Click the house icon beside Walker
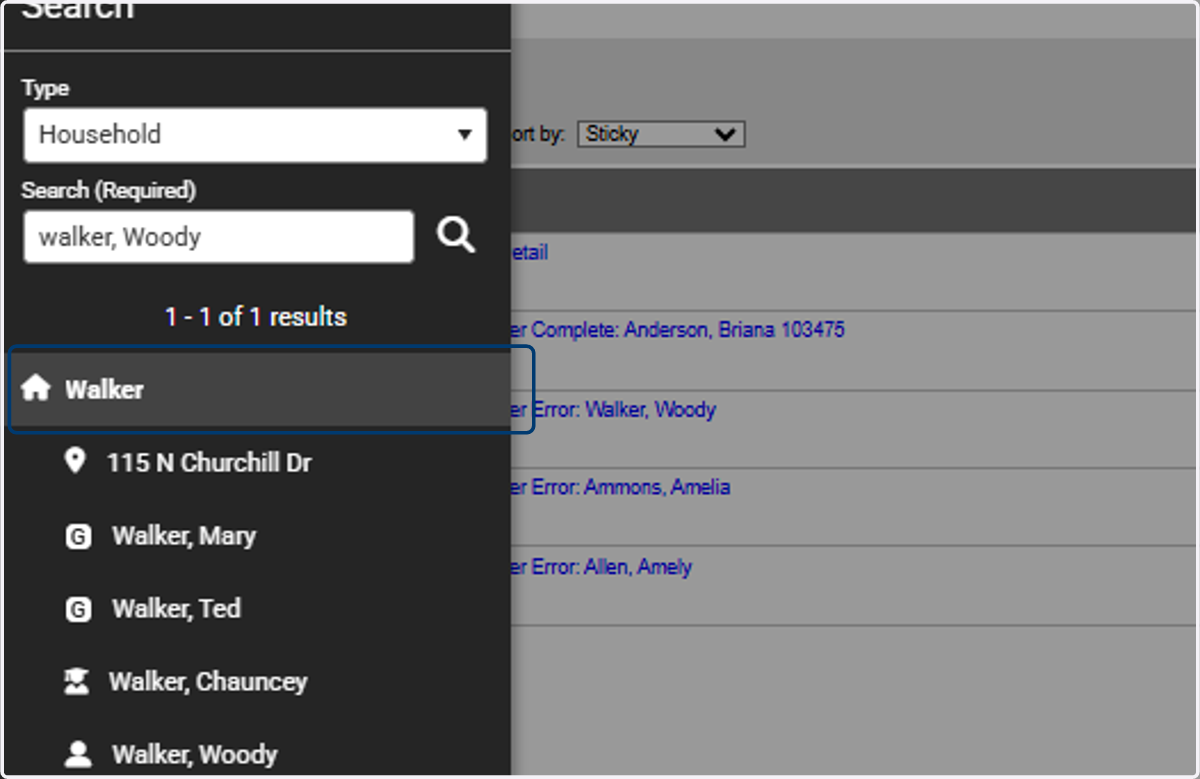 [x=35, y=389]
